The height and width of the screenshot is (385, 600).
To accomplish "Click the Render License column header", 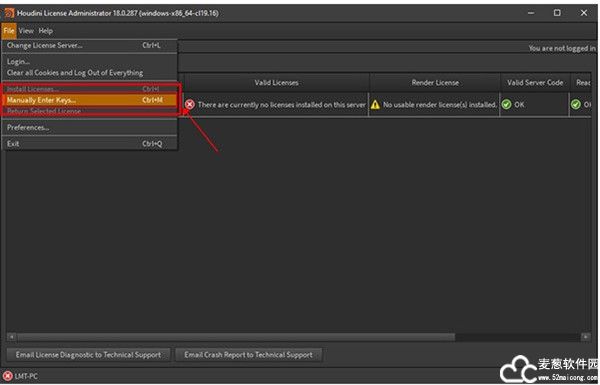I will pyautogui.click(x=435, y=83).
